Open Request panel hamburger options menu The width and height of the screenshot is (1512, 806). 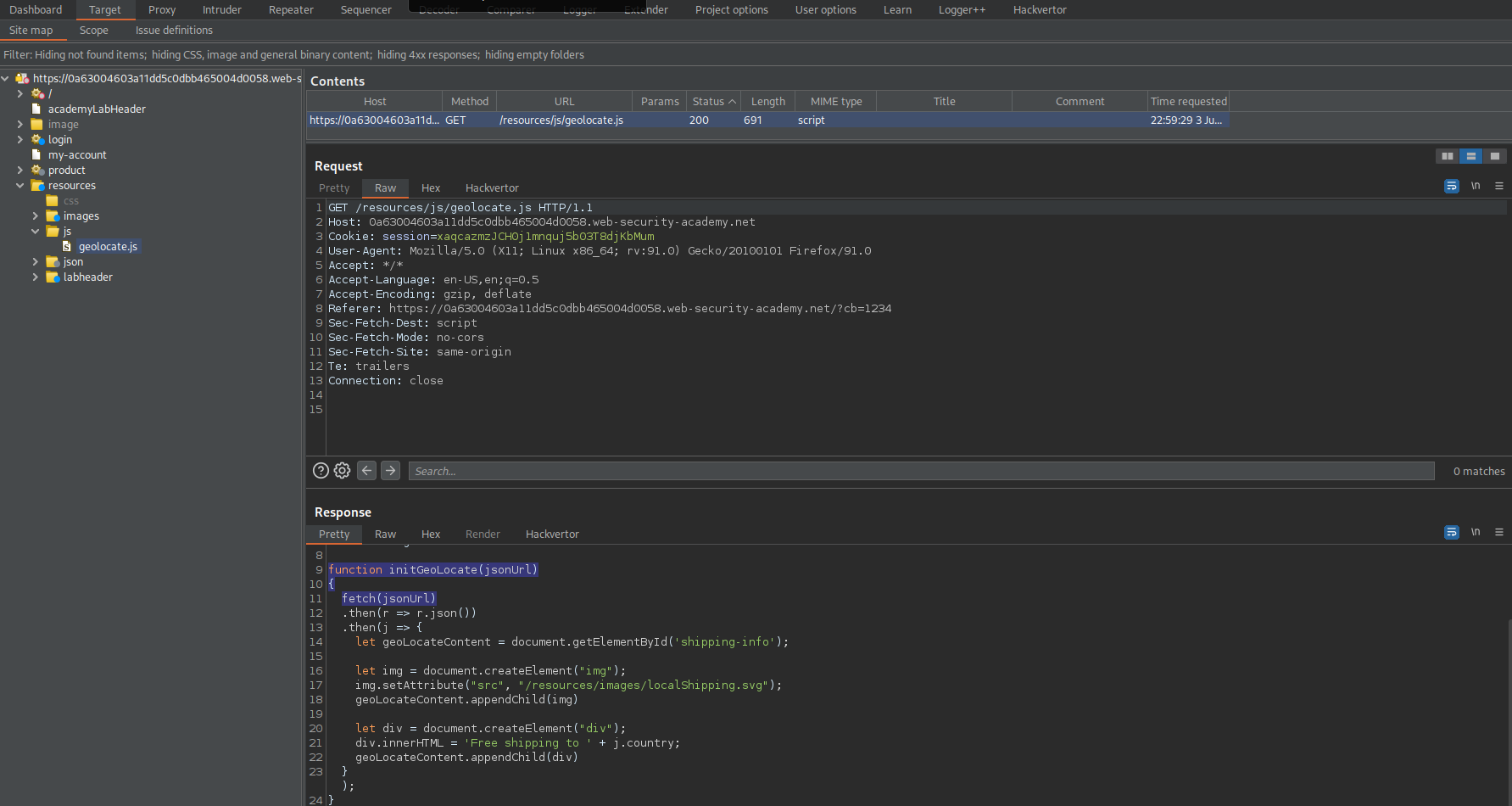tap(1499, 186)
